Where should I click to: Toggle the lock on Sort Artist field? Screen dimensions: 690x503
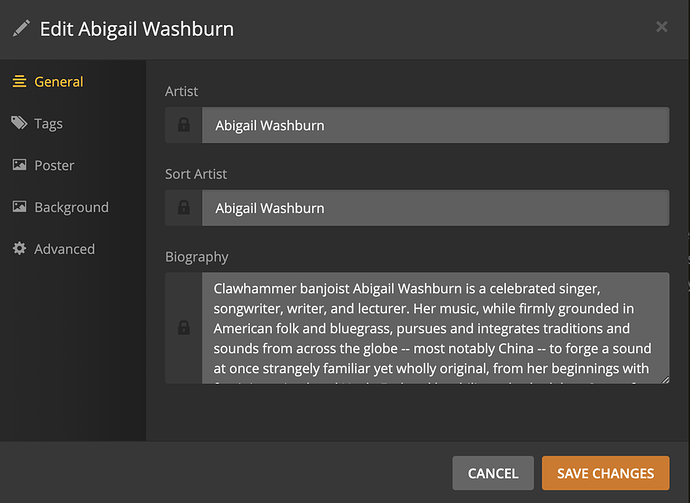[183, 208]
